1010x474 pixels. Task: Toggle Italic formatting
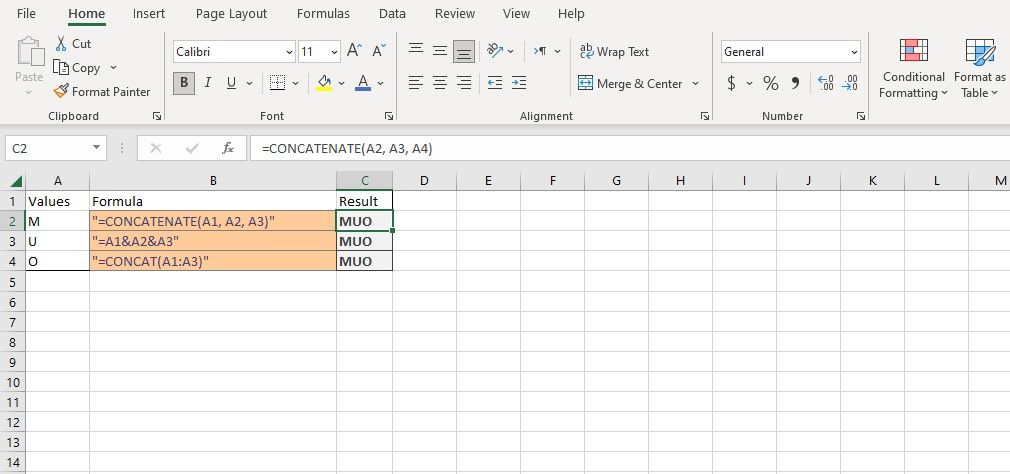208,83
